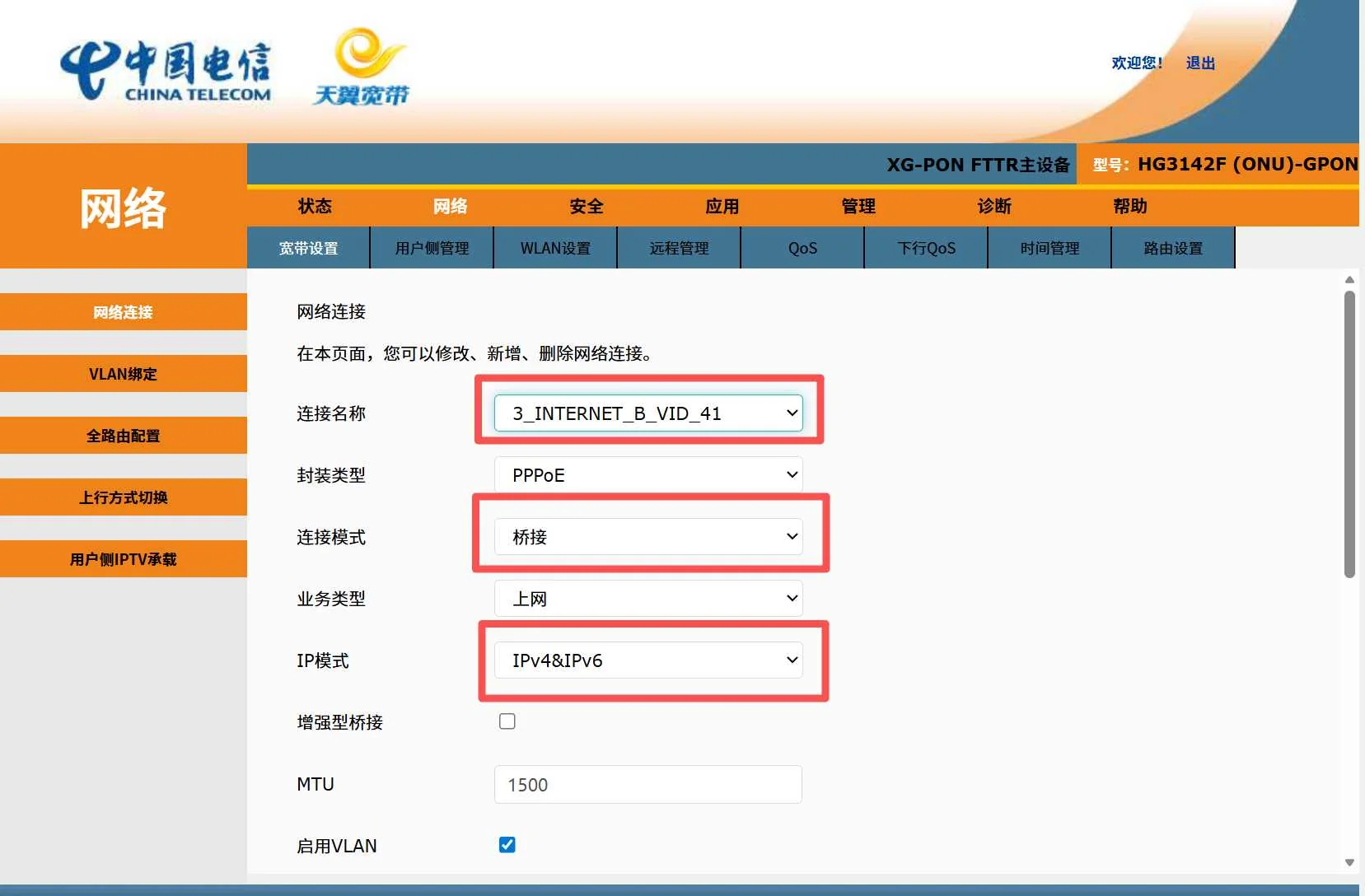Open the 封装类型 dropdown showing PPPoE
1365x896 pixels.
tap(648, 474)
